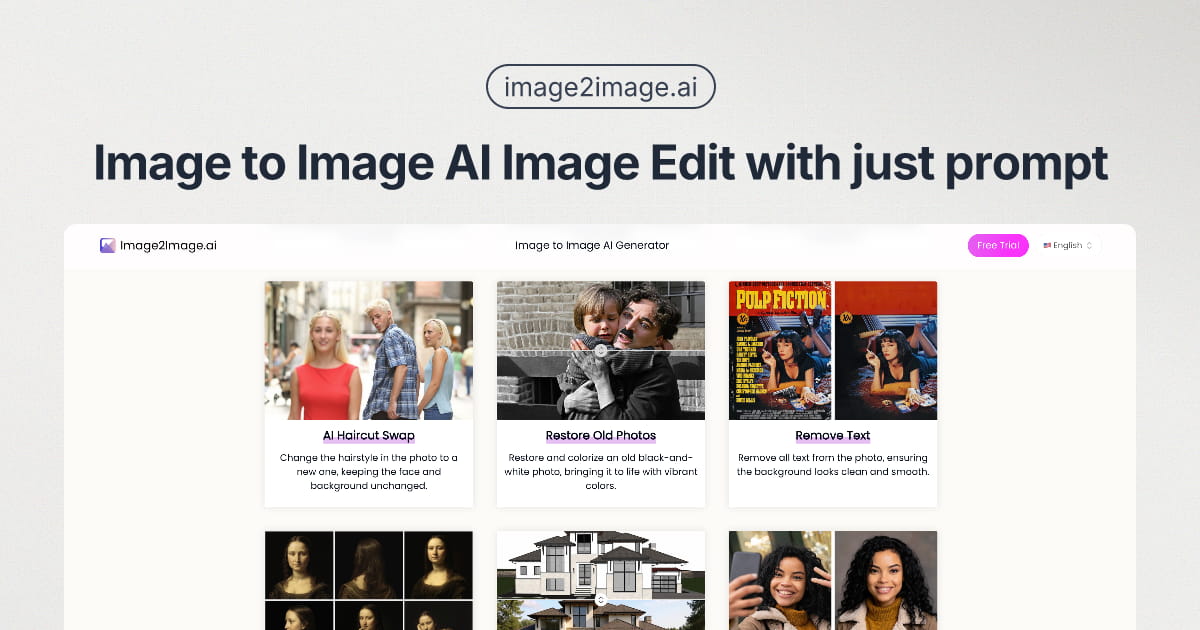Click the Image2Image.ai purple logo icon
This screenshot has height=630, width=1200.
click(x=106, y=244)
